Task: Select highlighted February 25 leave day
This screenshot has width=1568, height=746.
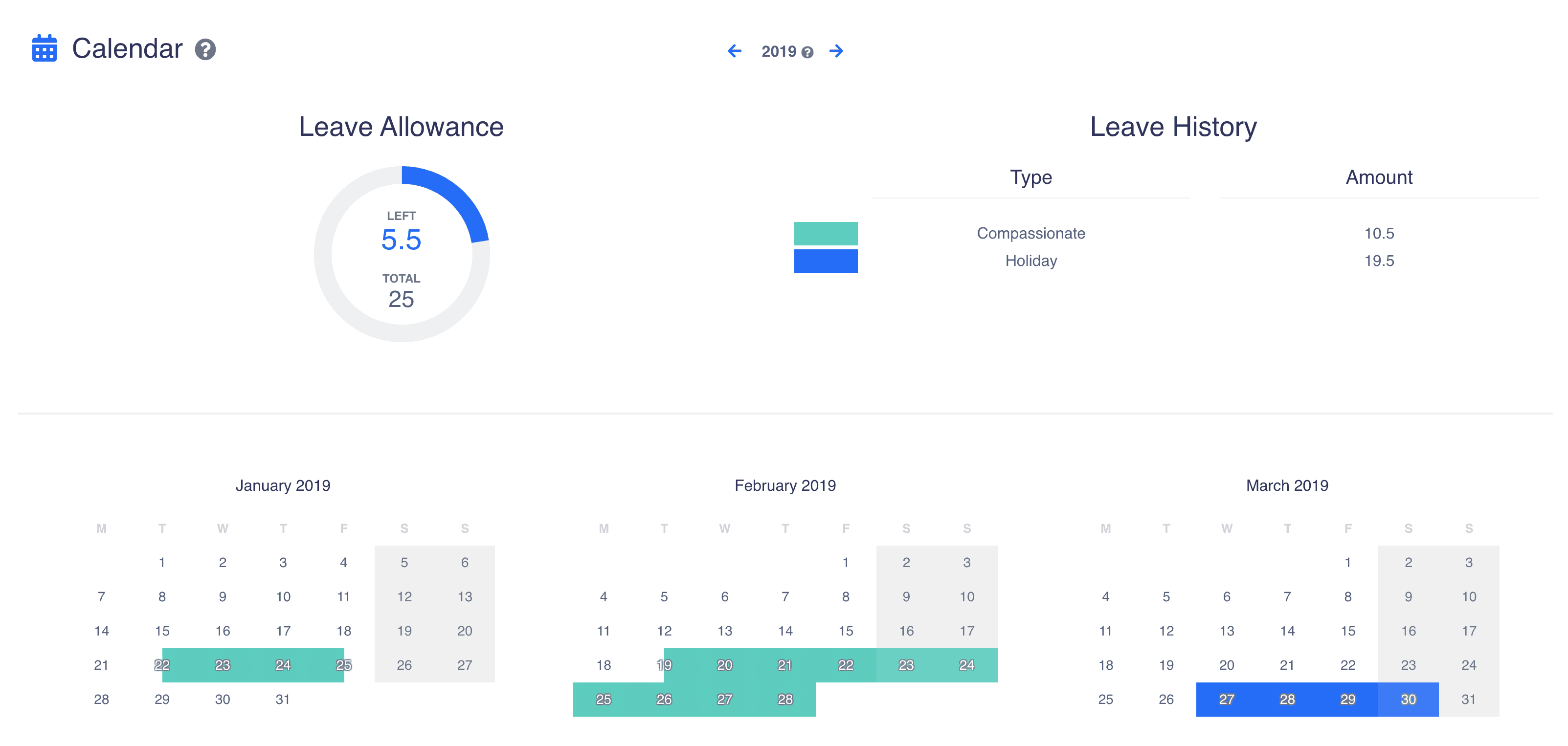Action: coord(603,699)
